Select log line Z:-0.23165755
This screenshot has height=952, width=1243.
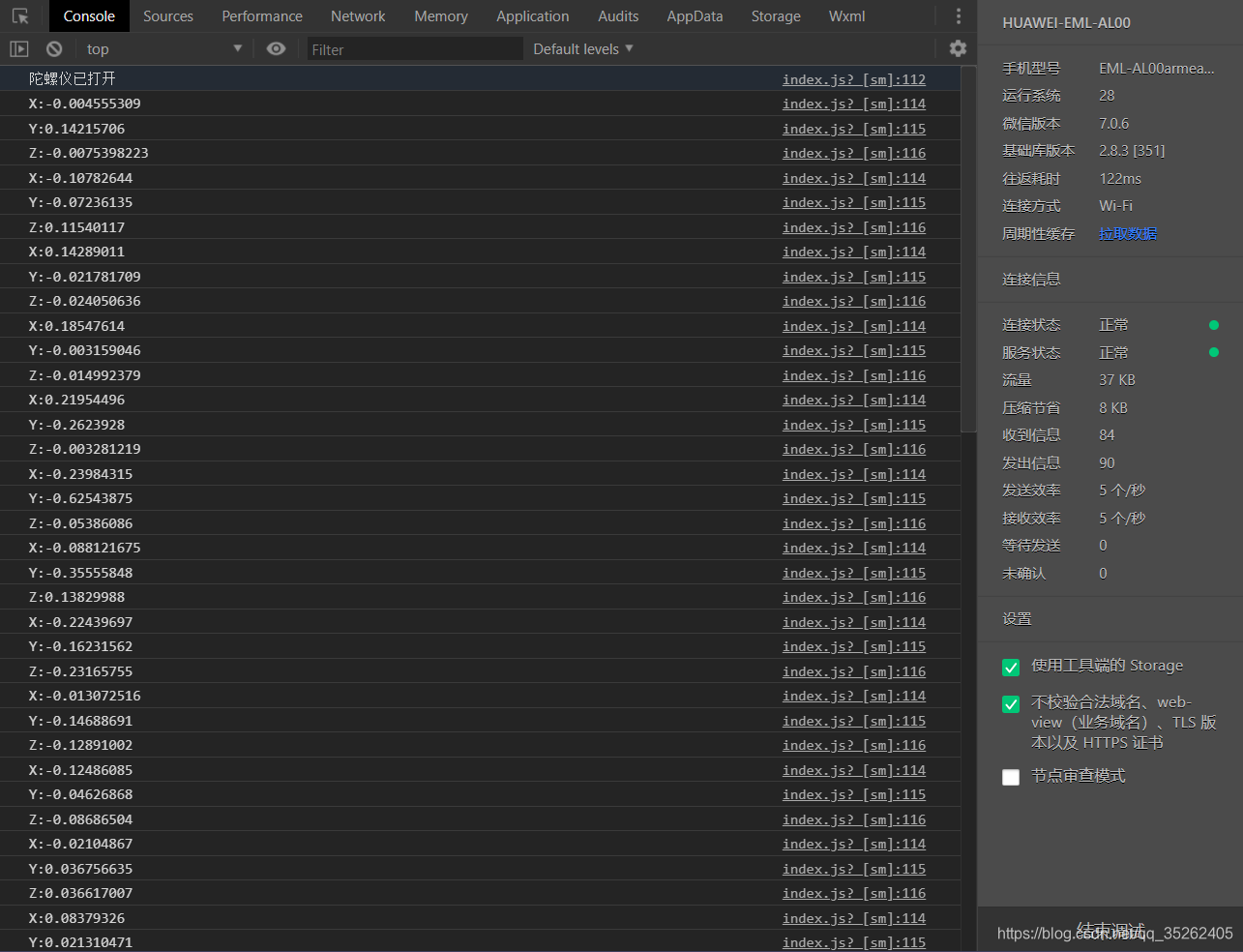click(x=81, y=671)
